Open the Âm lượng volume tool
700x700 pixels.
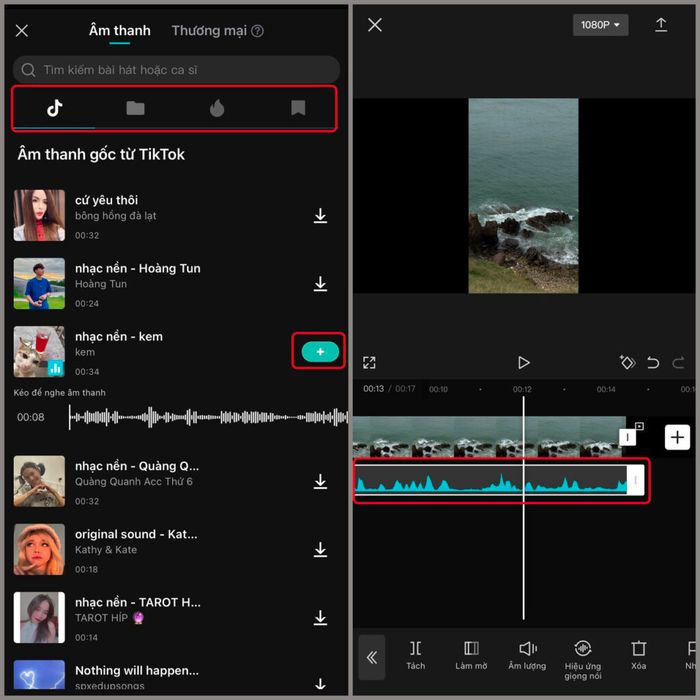click(527, 654)
